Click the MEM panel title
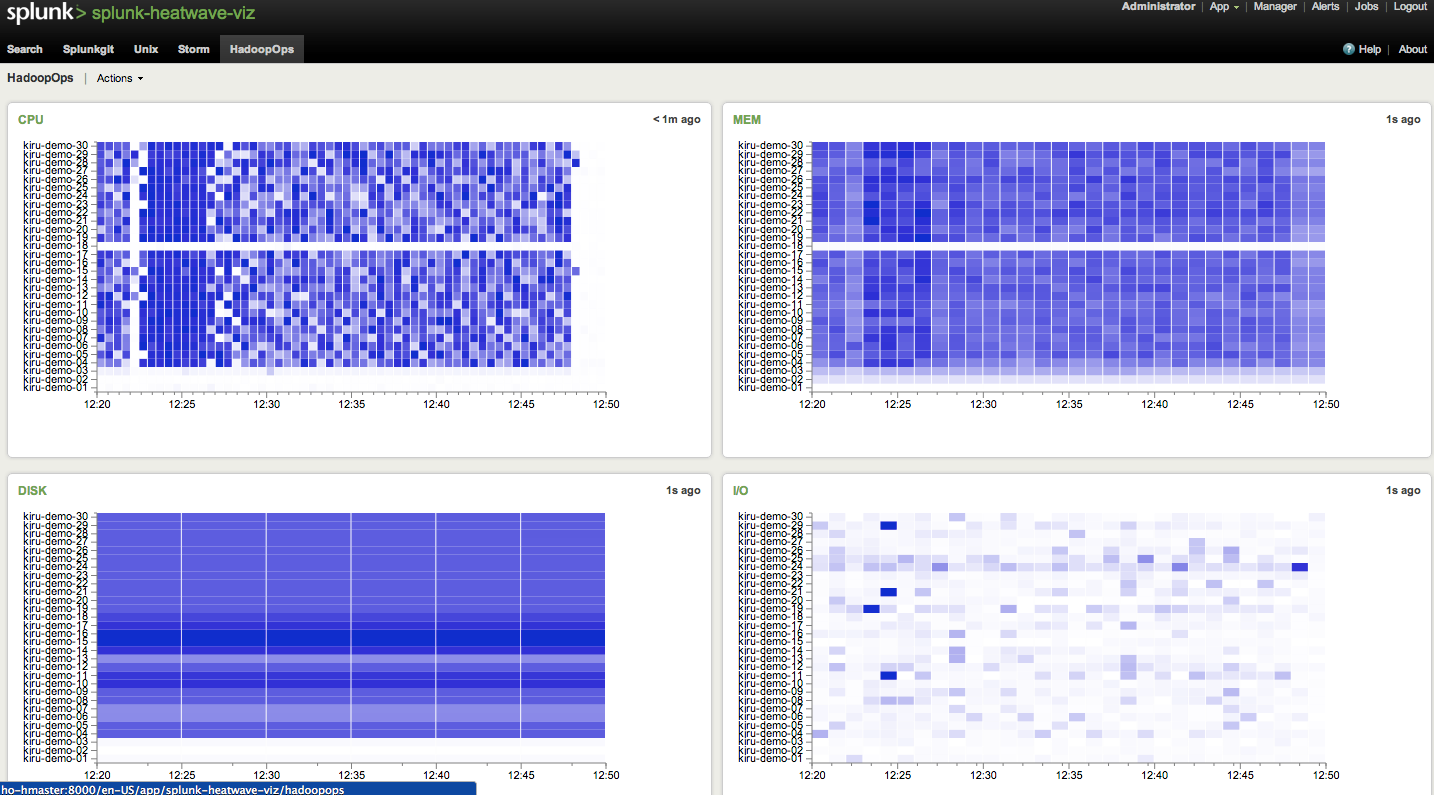Viewport: 1434px width, 795px height. (747, 120)
